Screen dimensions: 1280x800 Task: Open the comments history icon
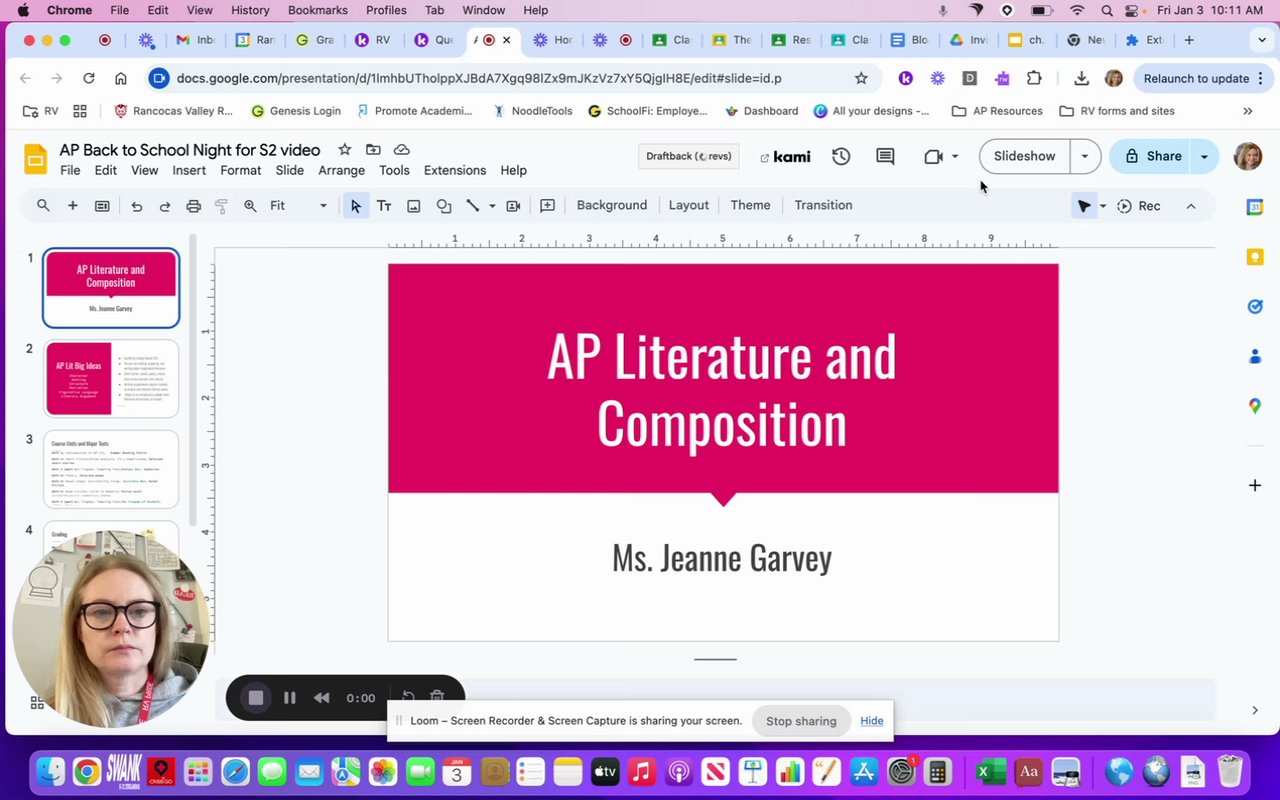(x=885, y=156)
